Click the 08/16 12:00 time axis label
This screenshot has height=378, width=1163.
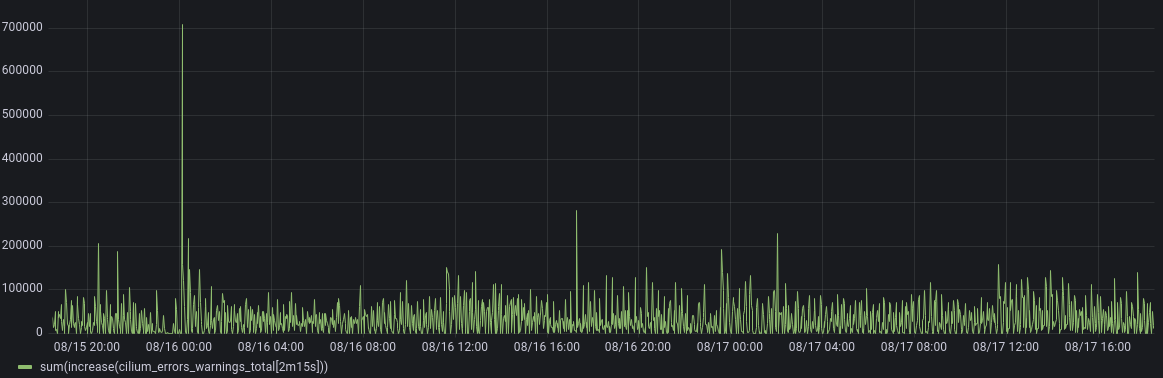point(455,347)
